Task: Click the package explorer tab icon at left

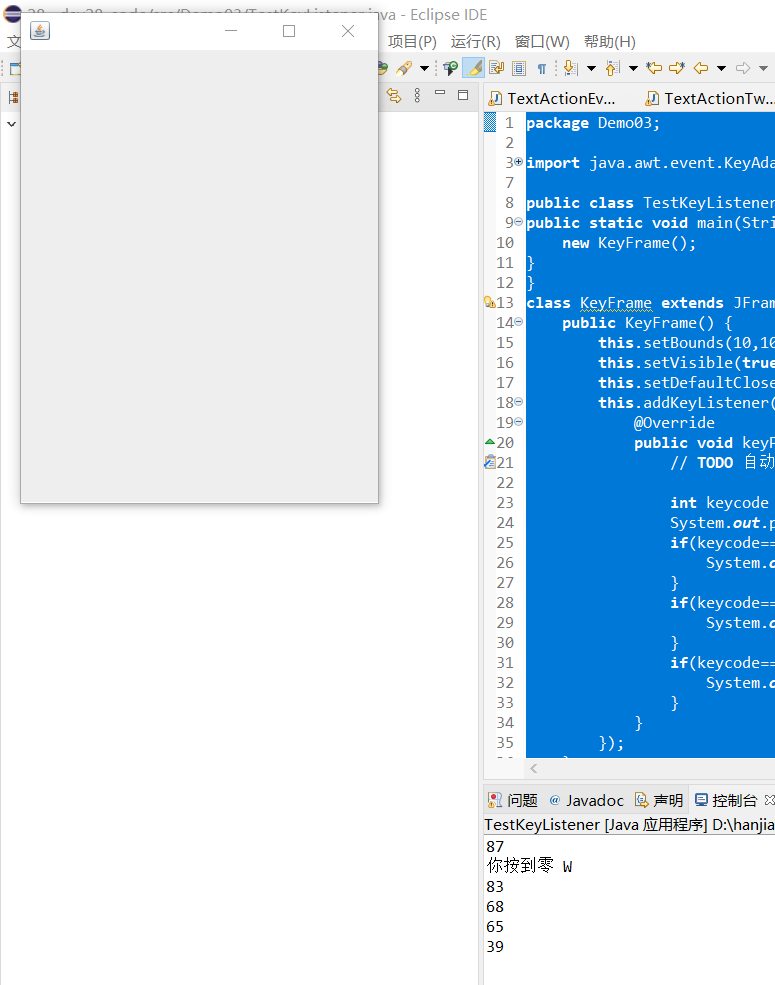Action: point(13,97)
